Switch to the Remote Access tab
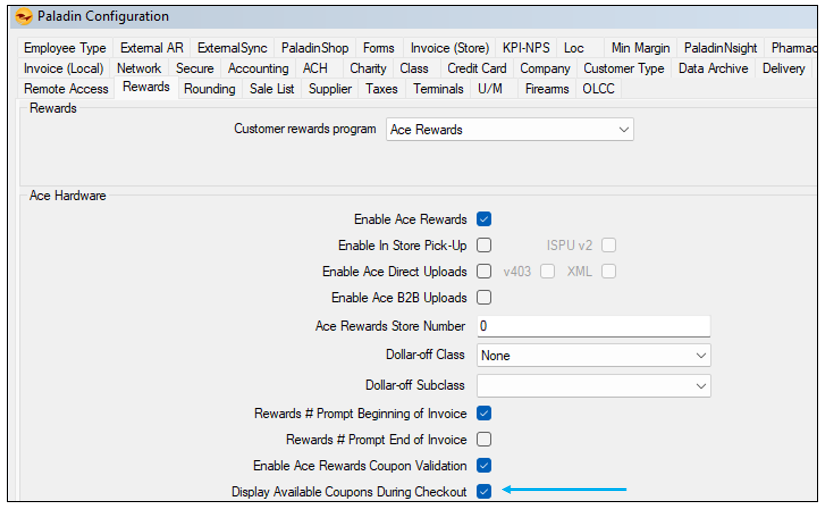The width and height of the screenshot is (824, 505). [x=66, y=89]
